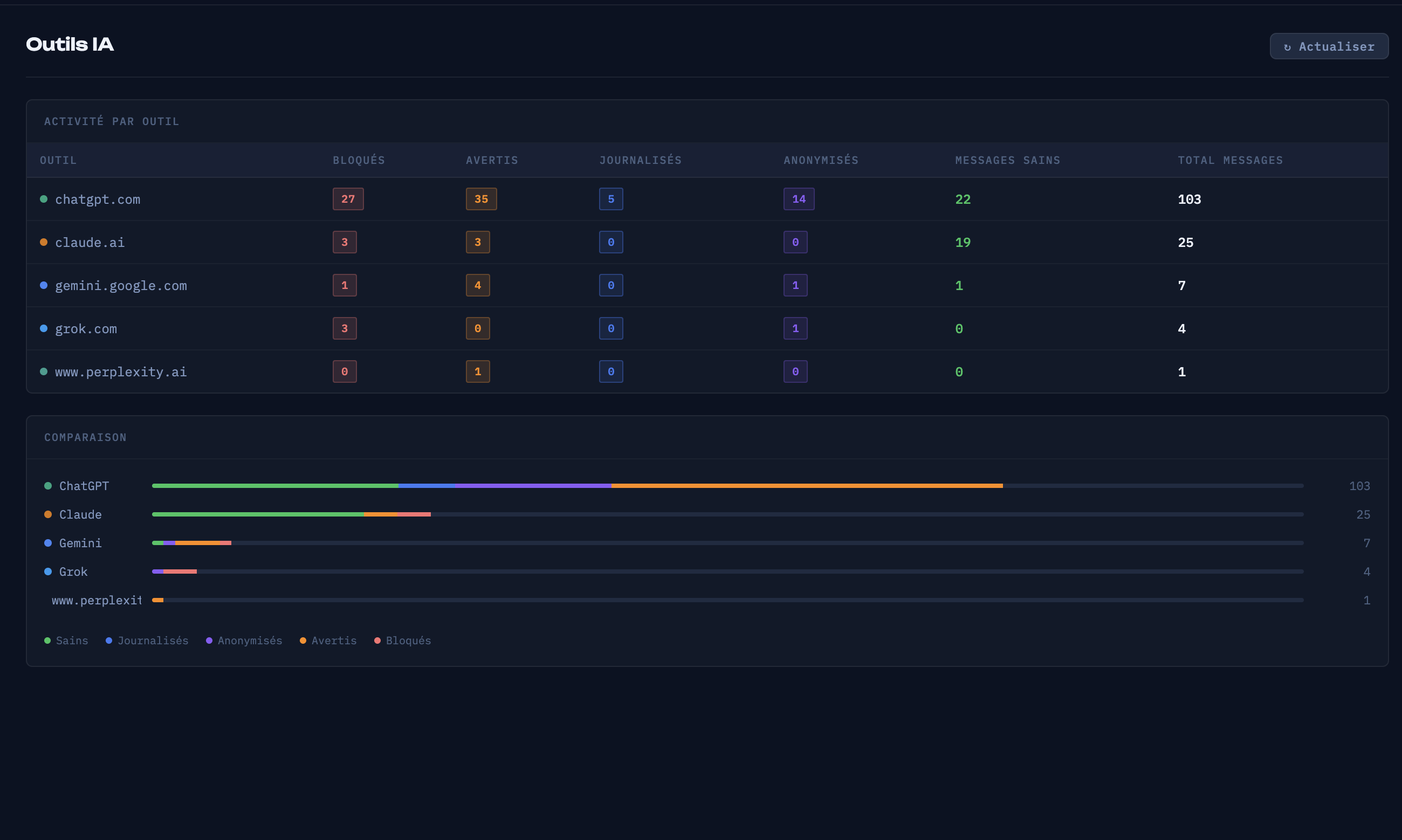Click the Sains legend entry
The image size is (1402, 840).
[x=66, y=641]
